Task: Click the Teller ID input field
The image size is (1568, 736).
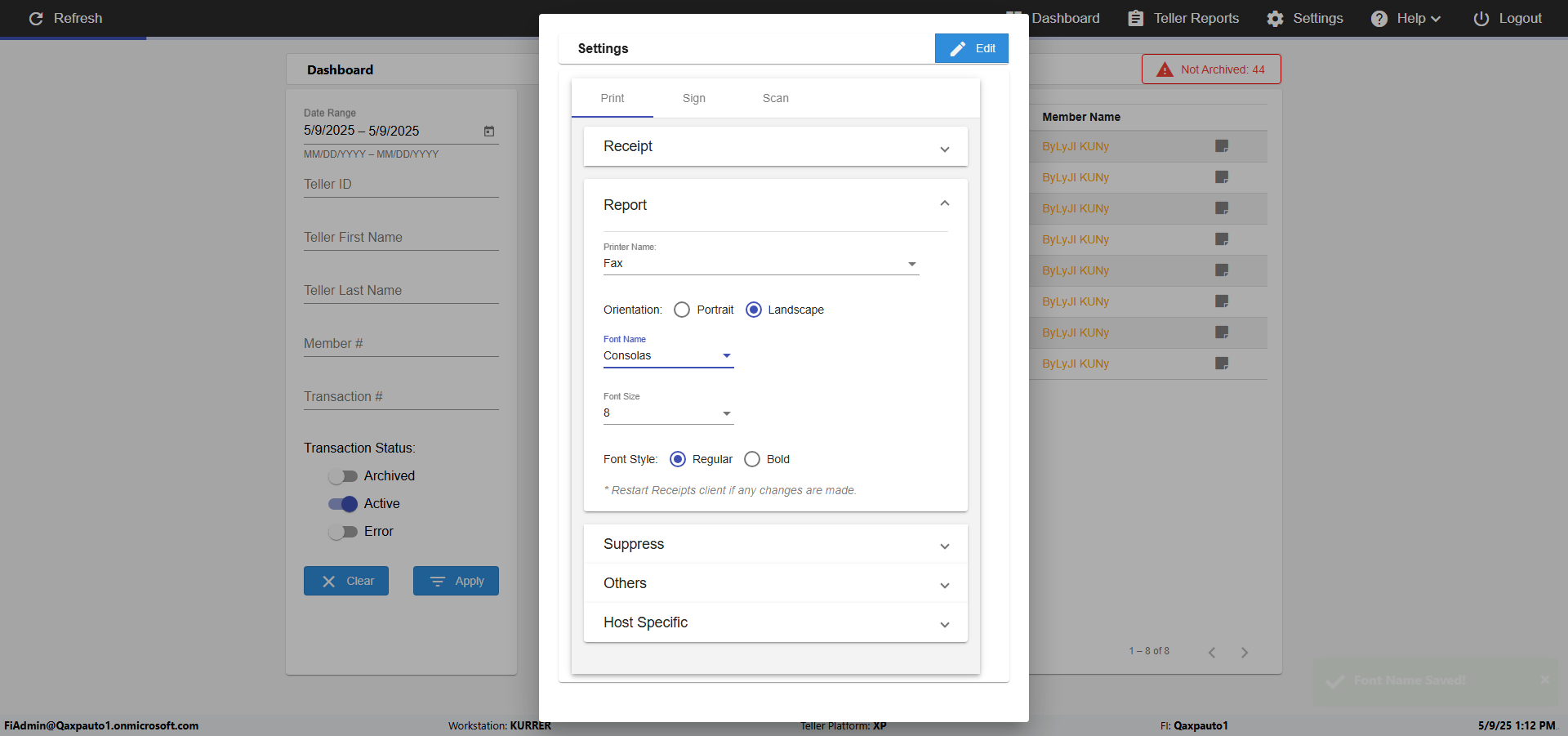Action: (401, 185)
